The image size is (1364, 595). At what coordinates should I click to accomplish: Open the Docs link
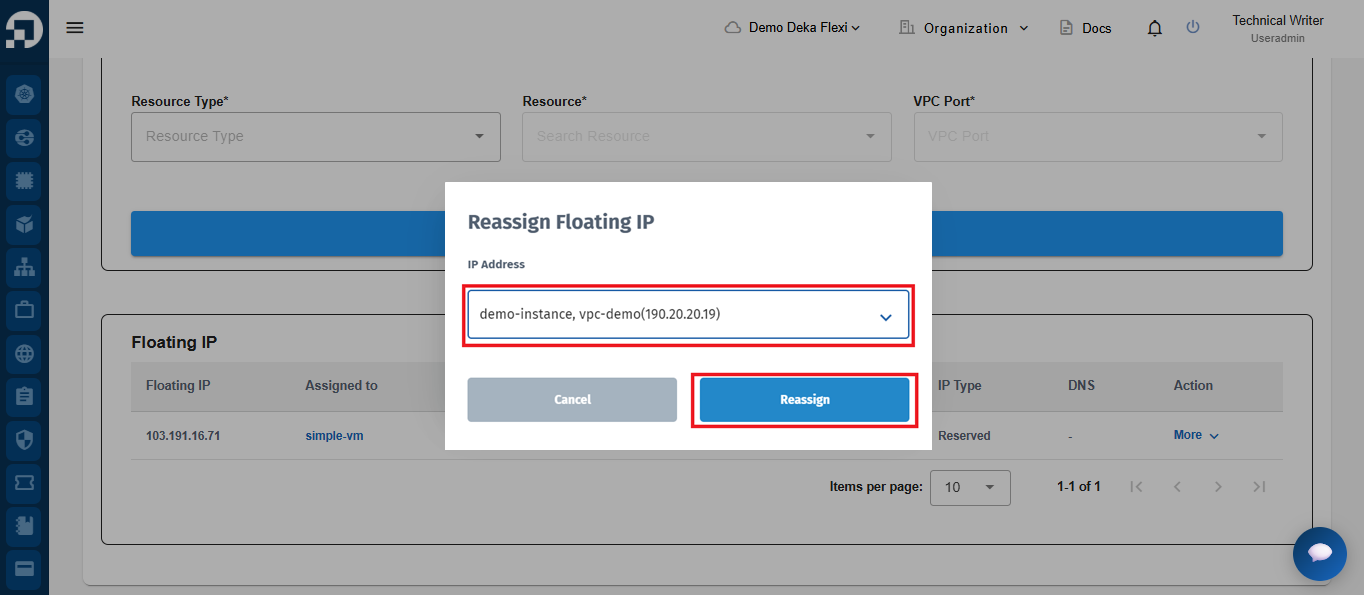[x=1086, y=28]
